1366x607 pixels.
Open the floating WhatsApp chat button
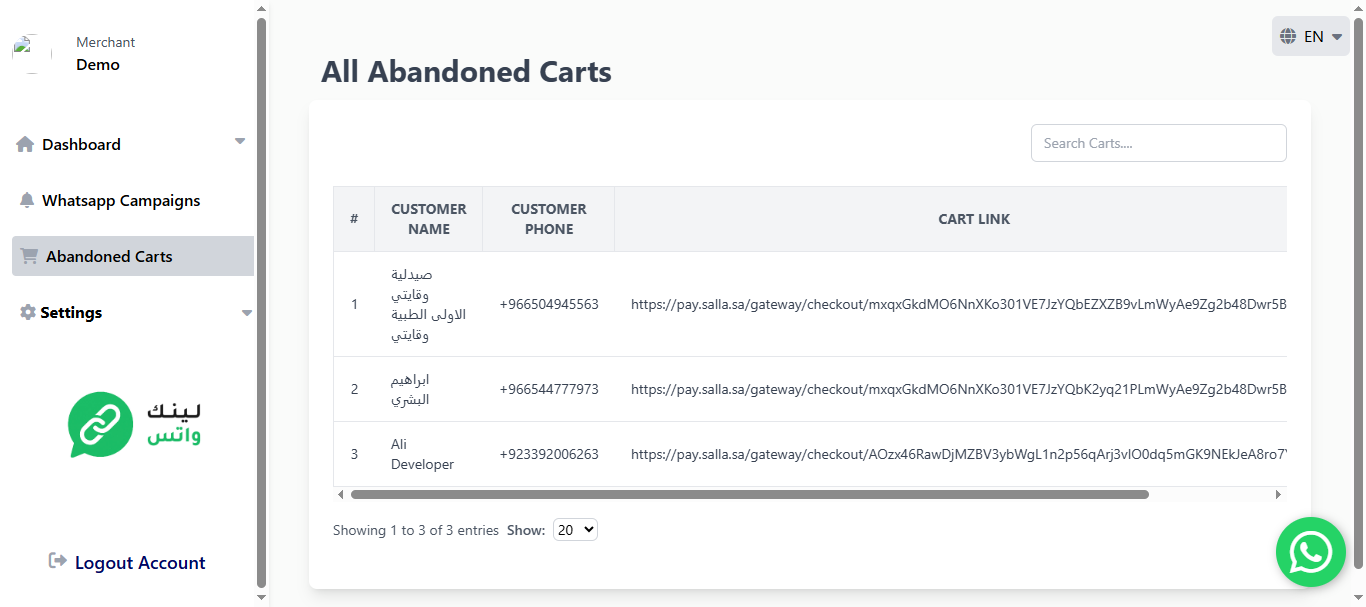click(x=1310, y=552)
